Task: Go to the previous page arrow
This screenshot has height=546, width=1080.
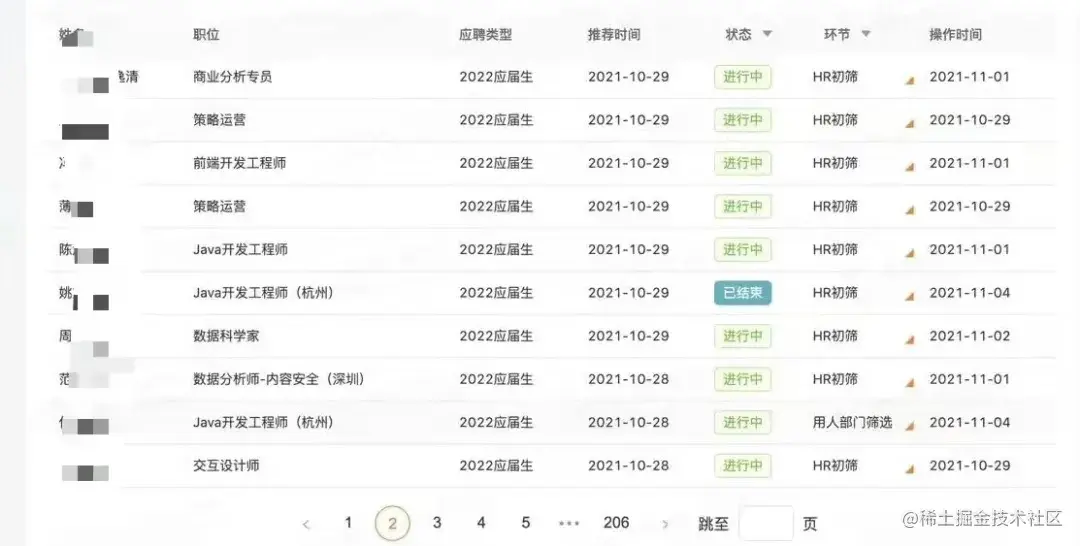Action: pos(306,525)
